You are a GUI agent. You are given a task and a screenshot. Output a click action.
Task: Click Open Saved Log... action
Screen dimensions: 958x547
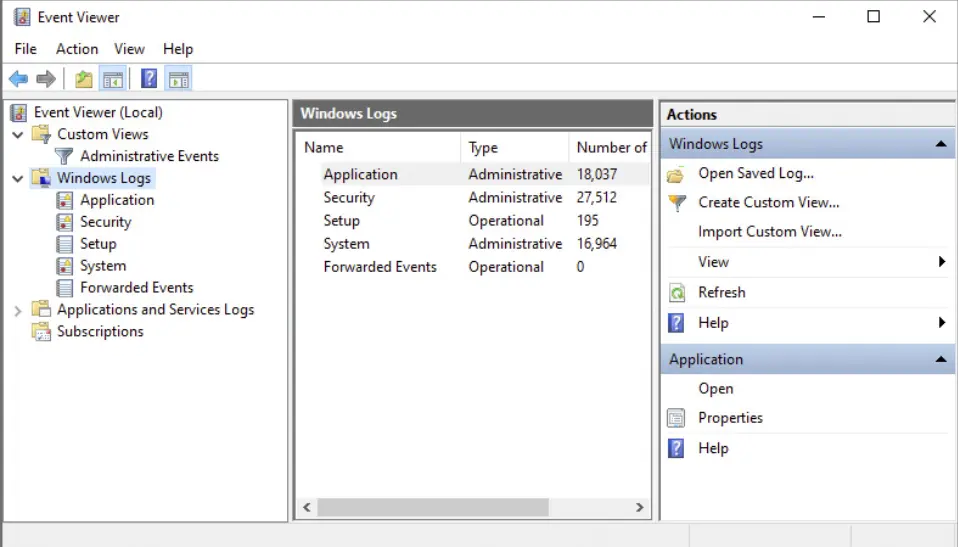point(755,173)
